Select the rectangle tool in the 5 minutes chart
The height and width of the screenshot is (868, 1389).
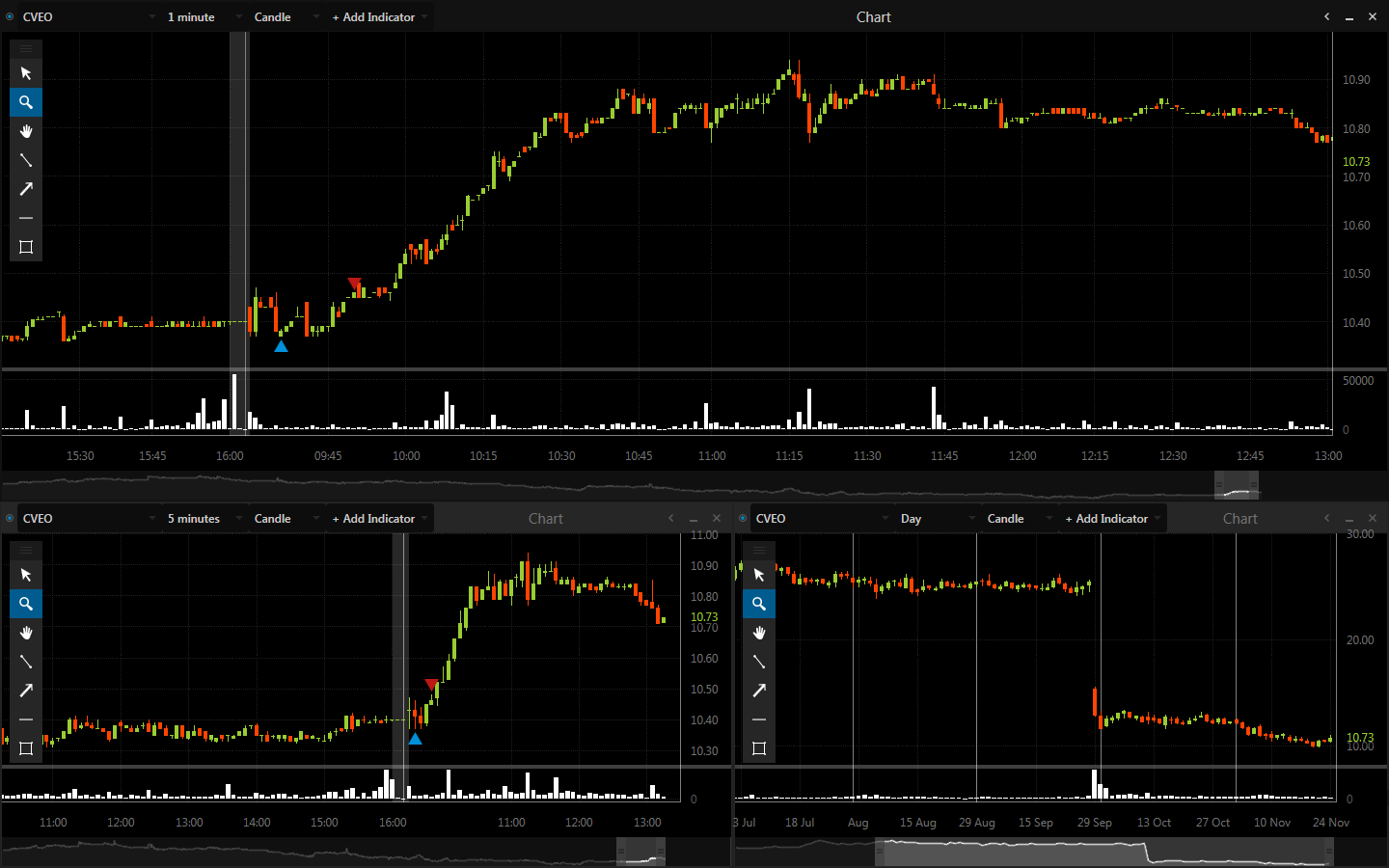(x=26, y=748)
